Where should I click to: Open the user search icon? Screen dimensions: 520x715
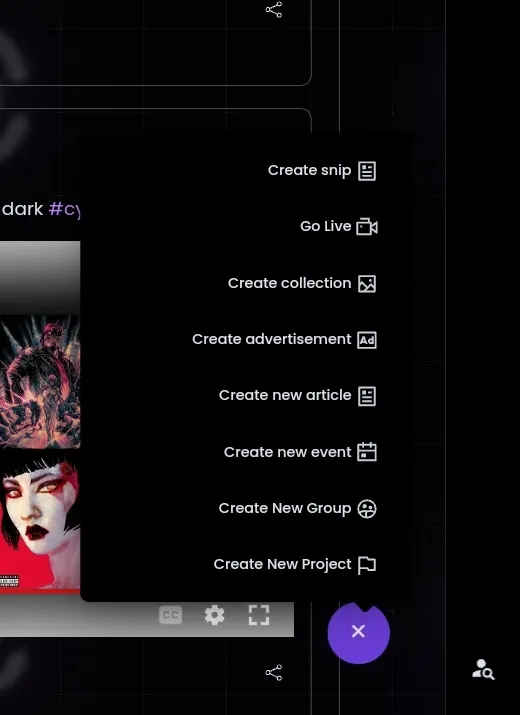(x=483, y=669)
